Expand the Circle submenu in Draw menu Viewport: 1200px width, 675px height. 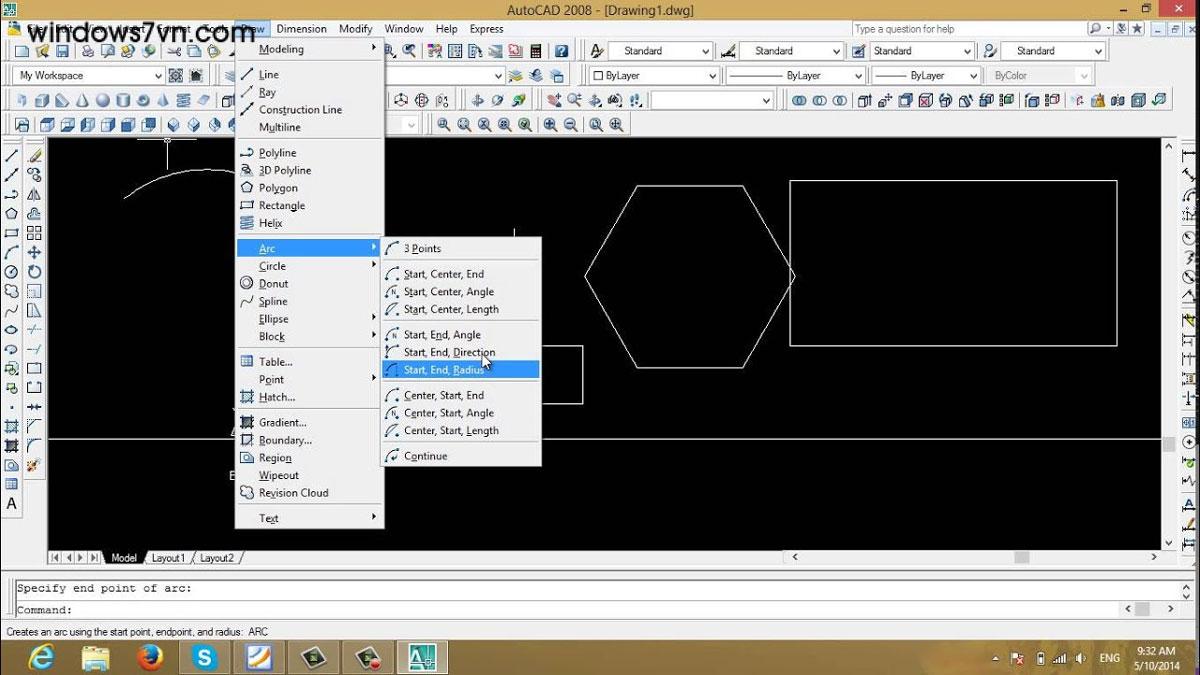310,266
